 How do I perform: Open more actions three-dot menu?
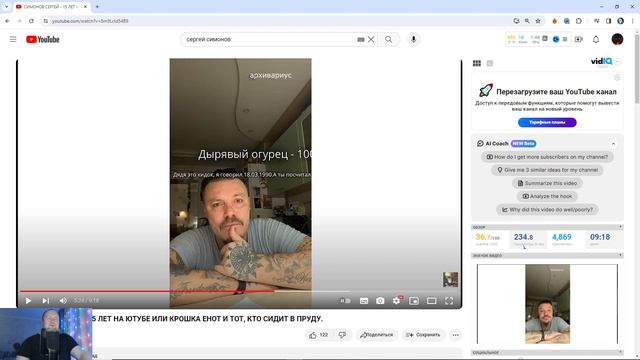point(456,335)
